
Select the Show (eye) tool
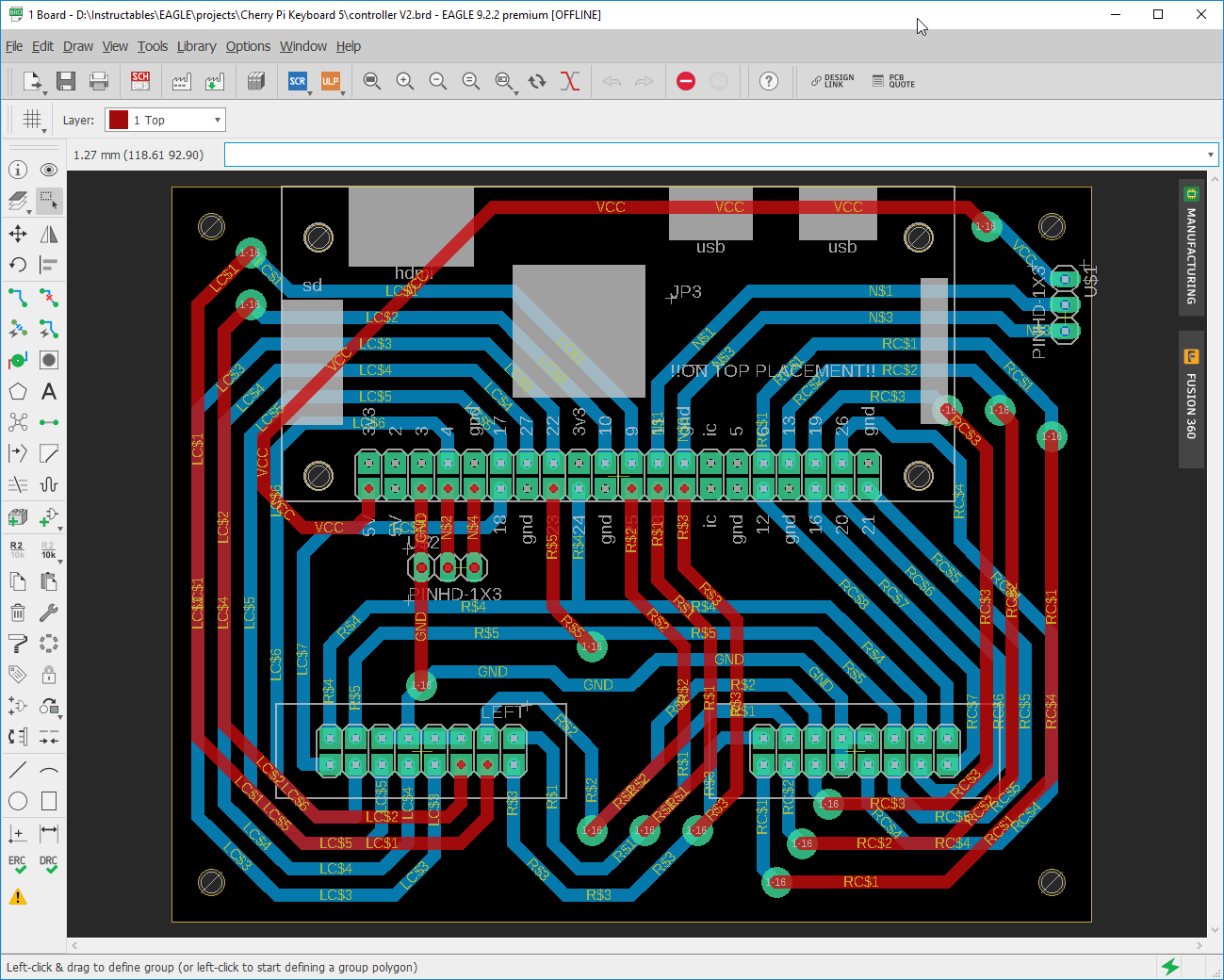49,170
